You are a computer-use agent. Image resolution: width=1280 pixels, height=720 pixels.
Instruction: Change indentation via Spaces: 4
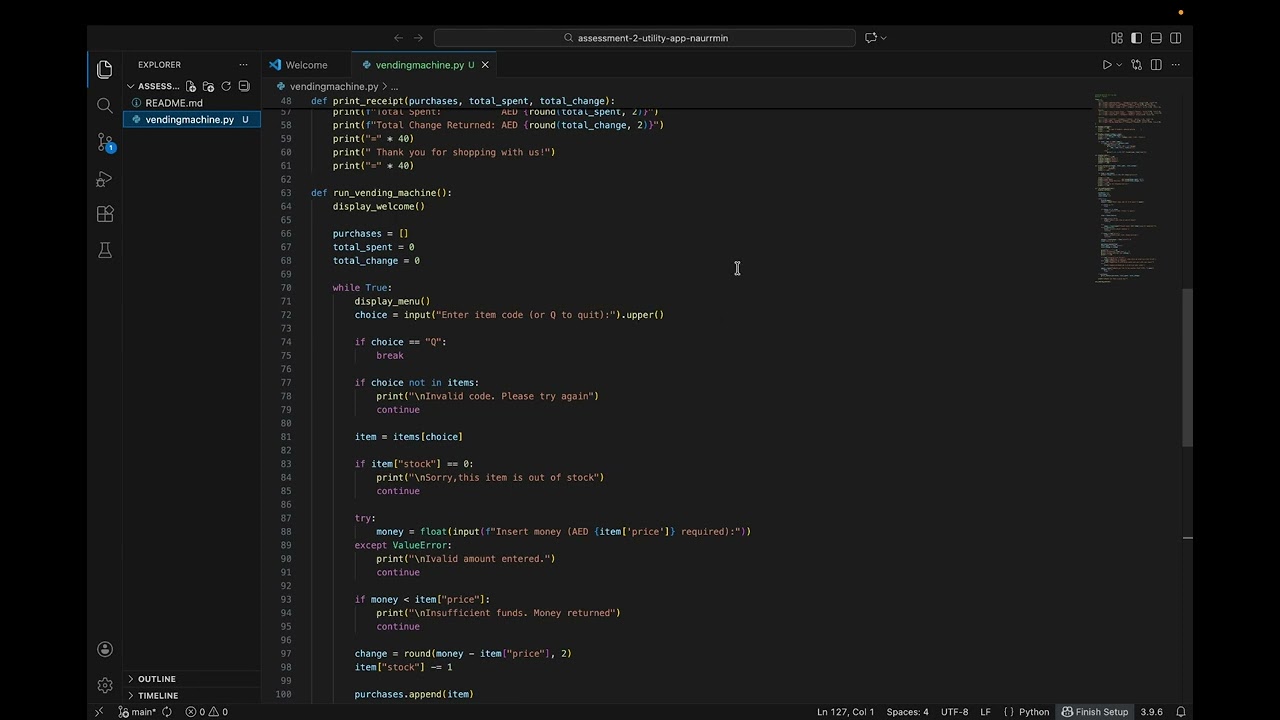coord(907,712)
